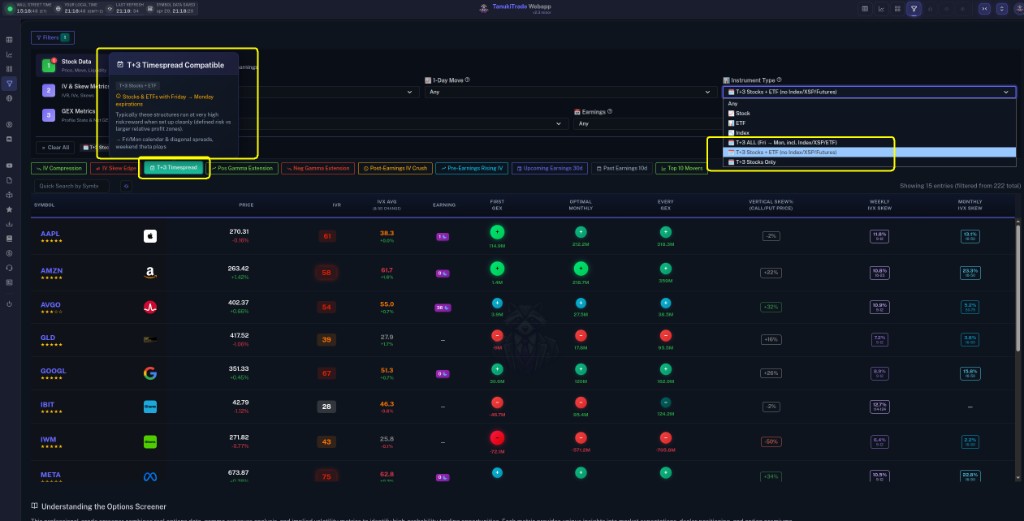
Task: Open the table icon in left sidebar
Action: point(9,40)
